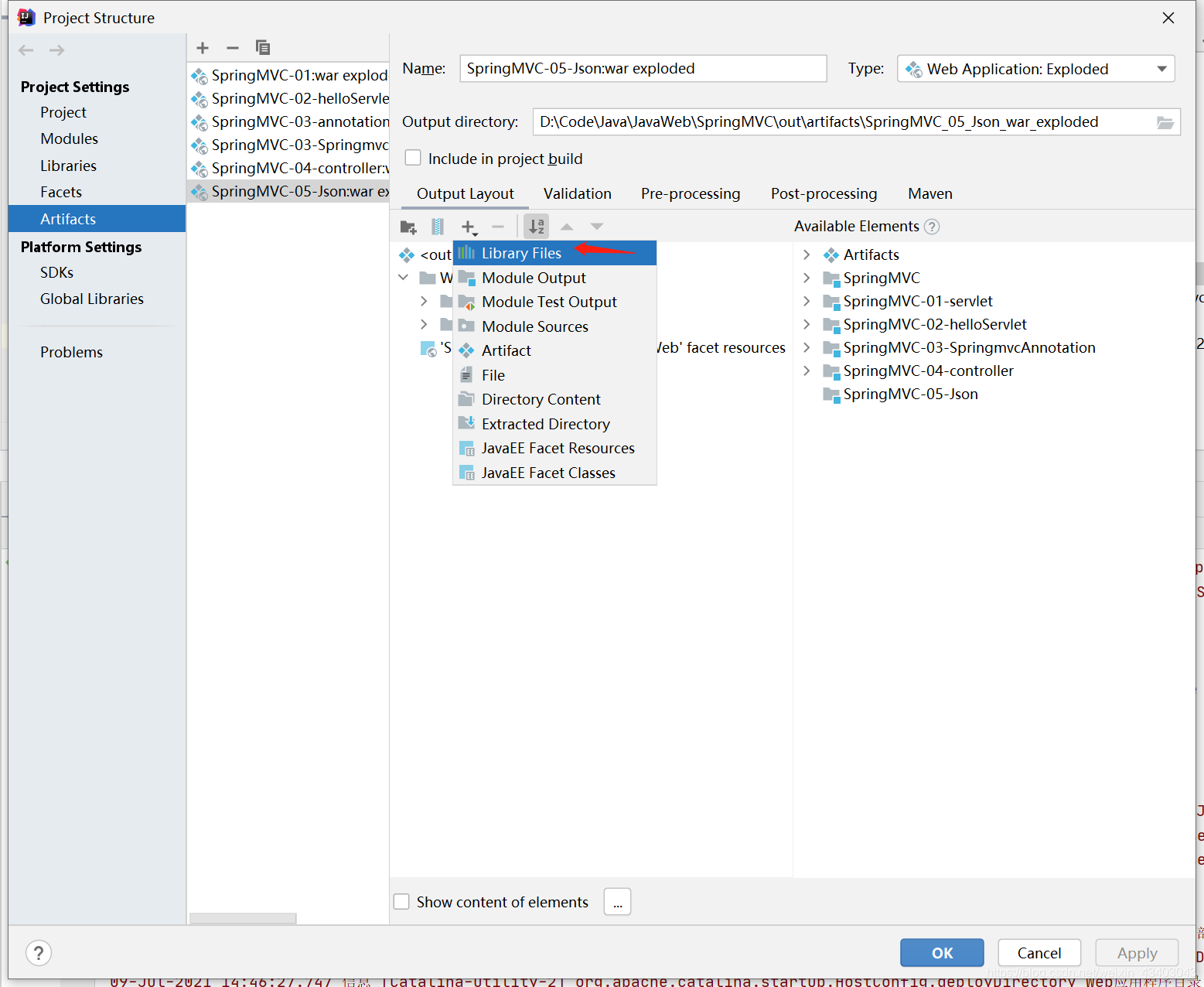Toggle Show content of elements checkbox
Viewport: 1204px width, 987px height.
tap(401, 902)
